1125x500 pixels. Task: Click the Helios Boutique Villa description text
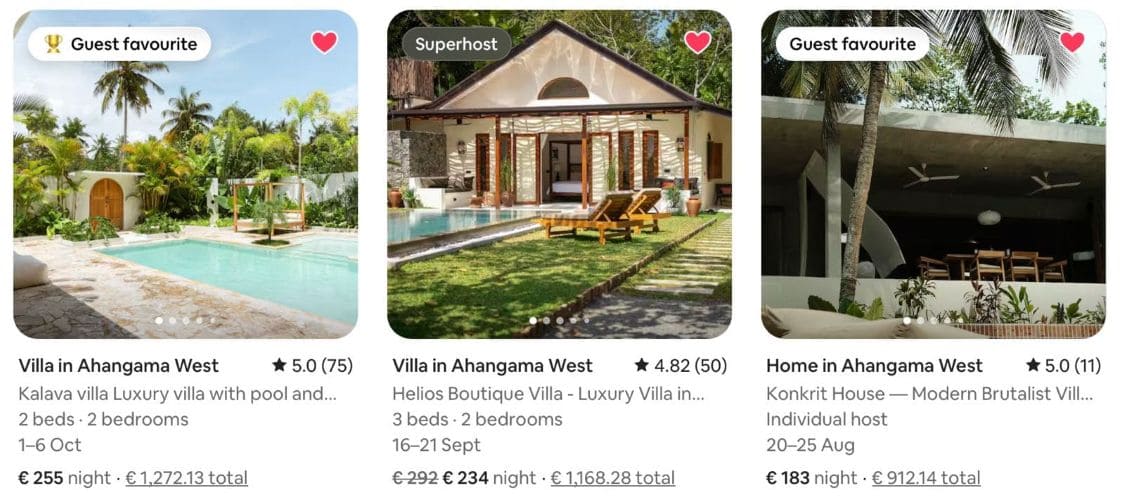(548, 394)
